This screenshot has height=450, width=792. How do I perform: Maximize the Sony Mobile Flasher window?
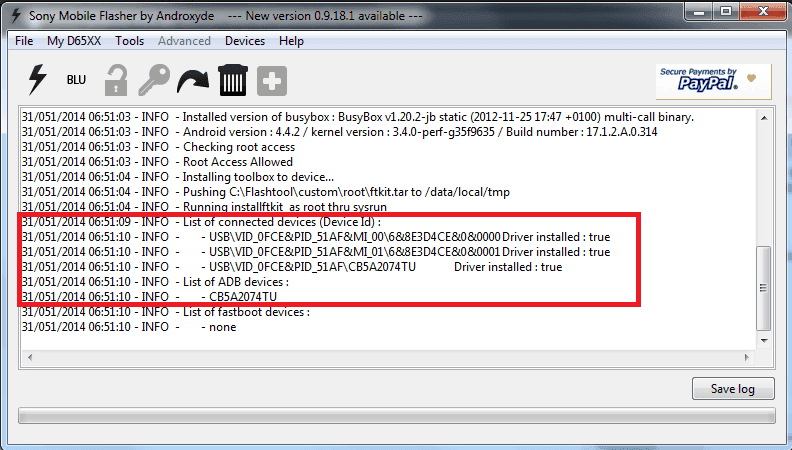(726, 12)
